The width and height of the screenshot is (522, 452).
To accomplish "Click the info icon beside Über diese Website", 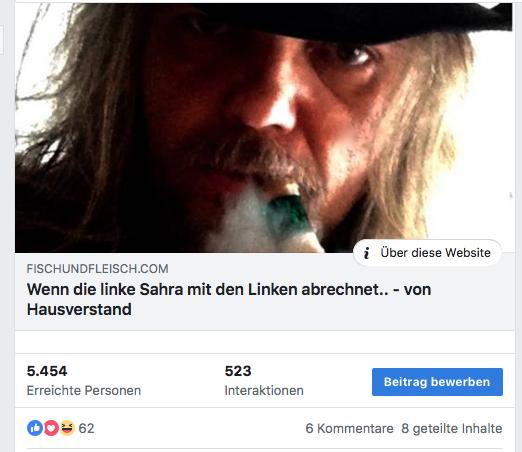I will click(367, 253).
